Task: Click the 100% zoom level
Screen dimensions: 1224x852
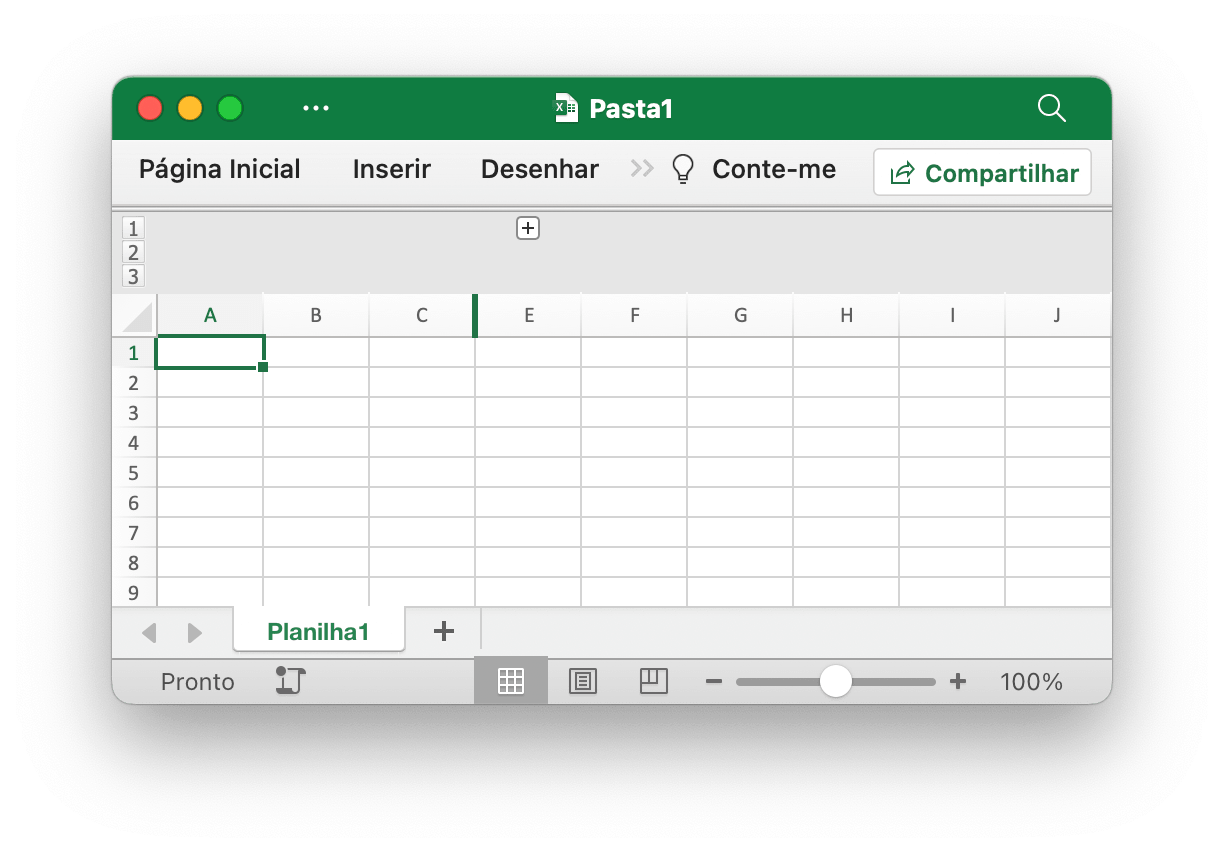Action: pyautogui.click(x=1031, y=682)
